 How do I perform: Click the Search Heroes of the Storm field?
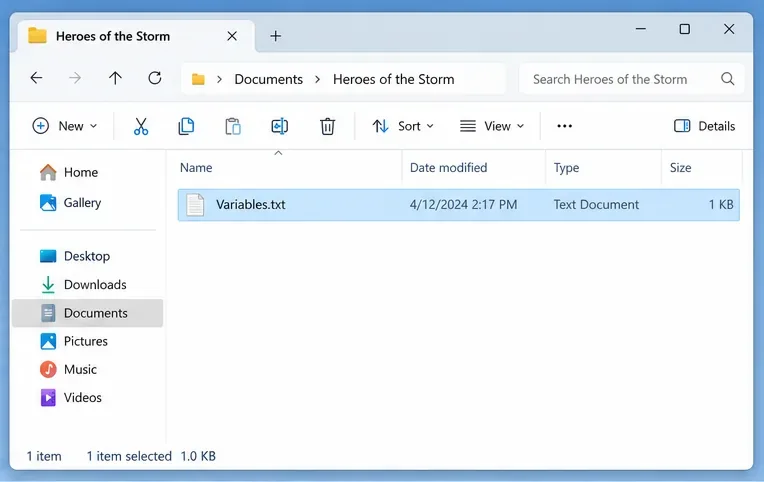tap(632, 79)
